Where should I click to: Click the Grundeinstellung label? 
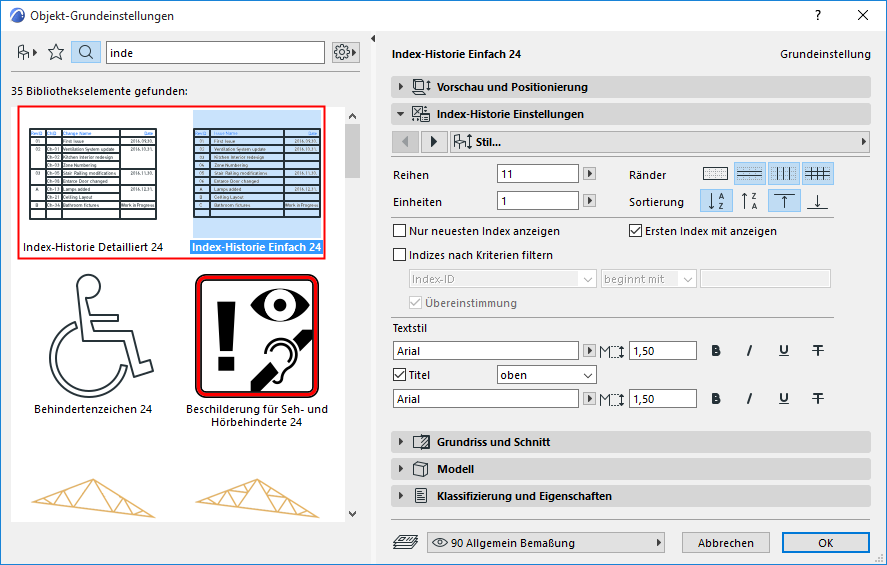[x=825, y=54]
